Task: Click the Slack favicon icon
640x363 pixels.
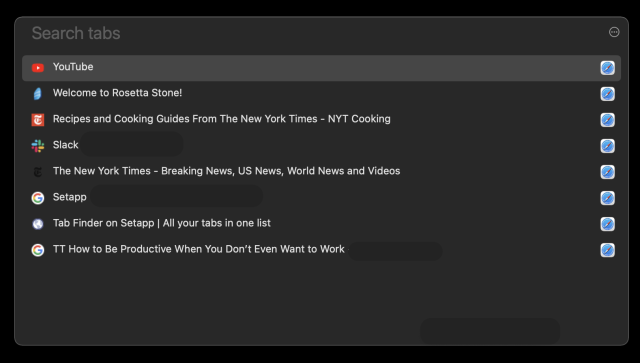Action: [38, 146]
